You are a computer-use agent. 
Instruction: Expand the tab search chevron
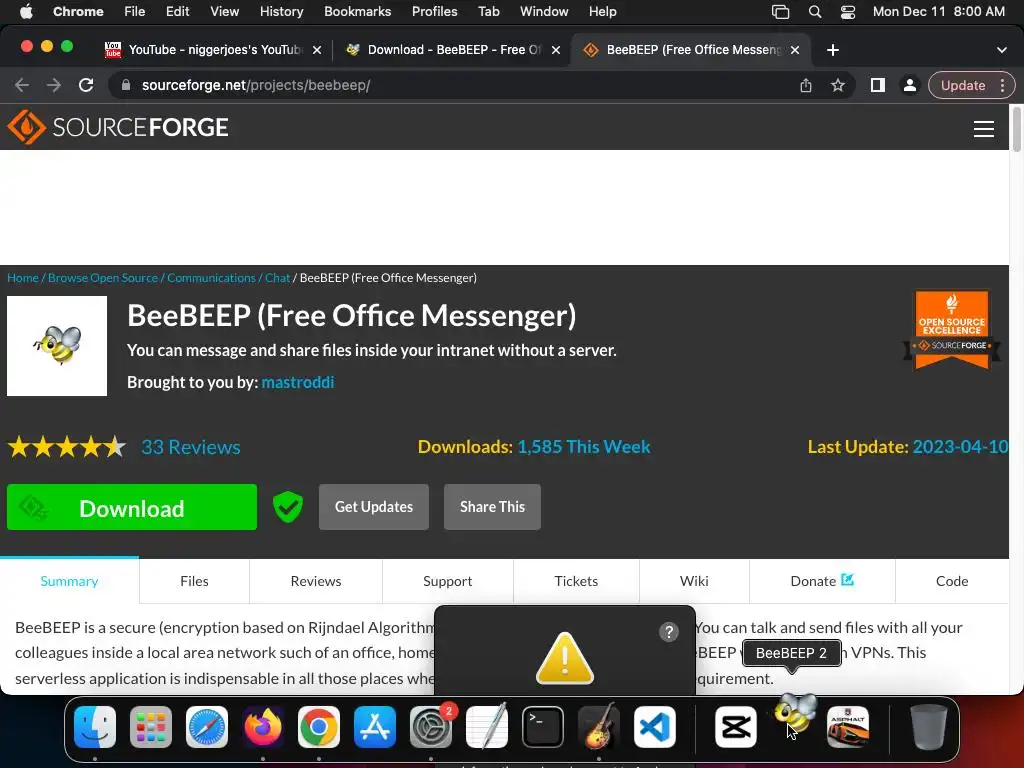[x=1001, y=50]
